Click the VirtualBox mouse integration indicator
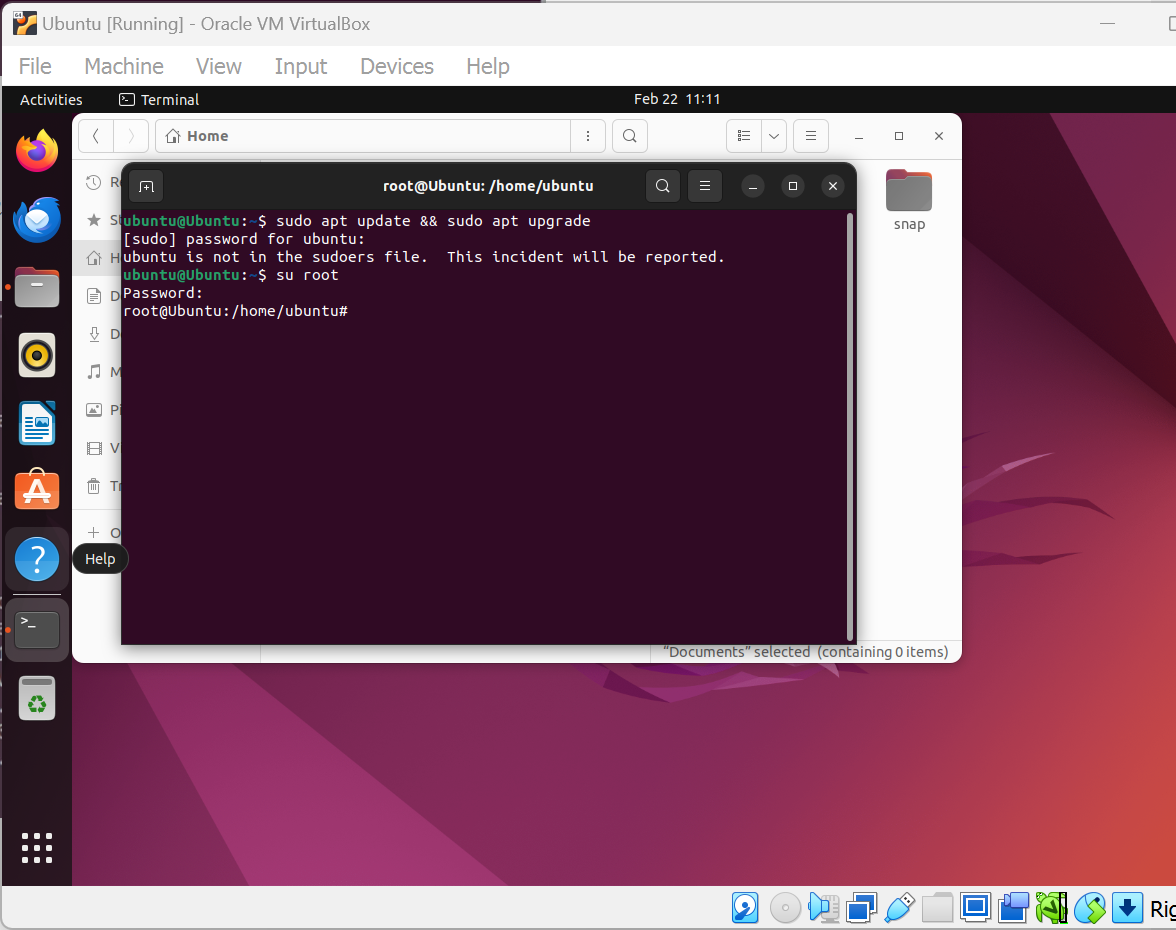This screenshot has height=930, width=1176. 1090,908
